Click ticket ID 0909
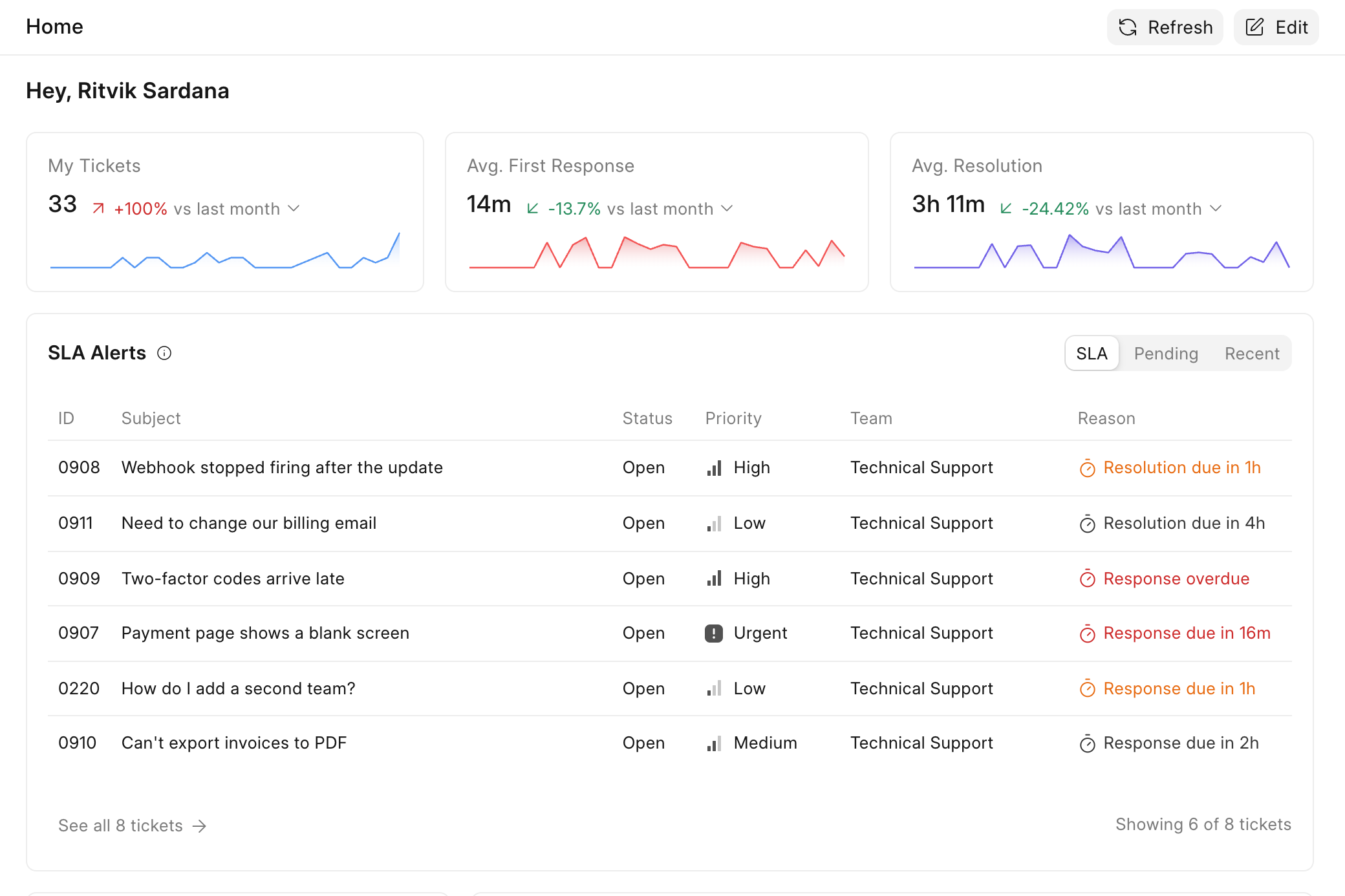The height and width of the screenshot is (896, 1345). tap(79, 579)
